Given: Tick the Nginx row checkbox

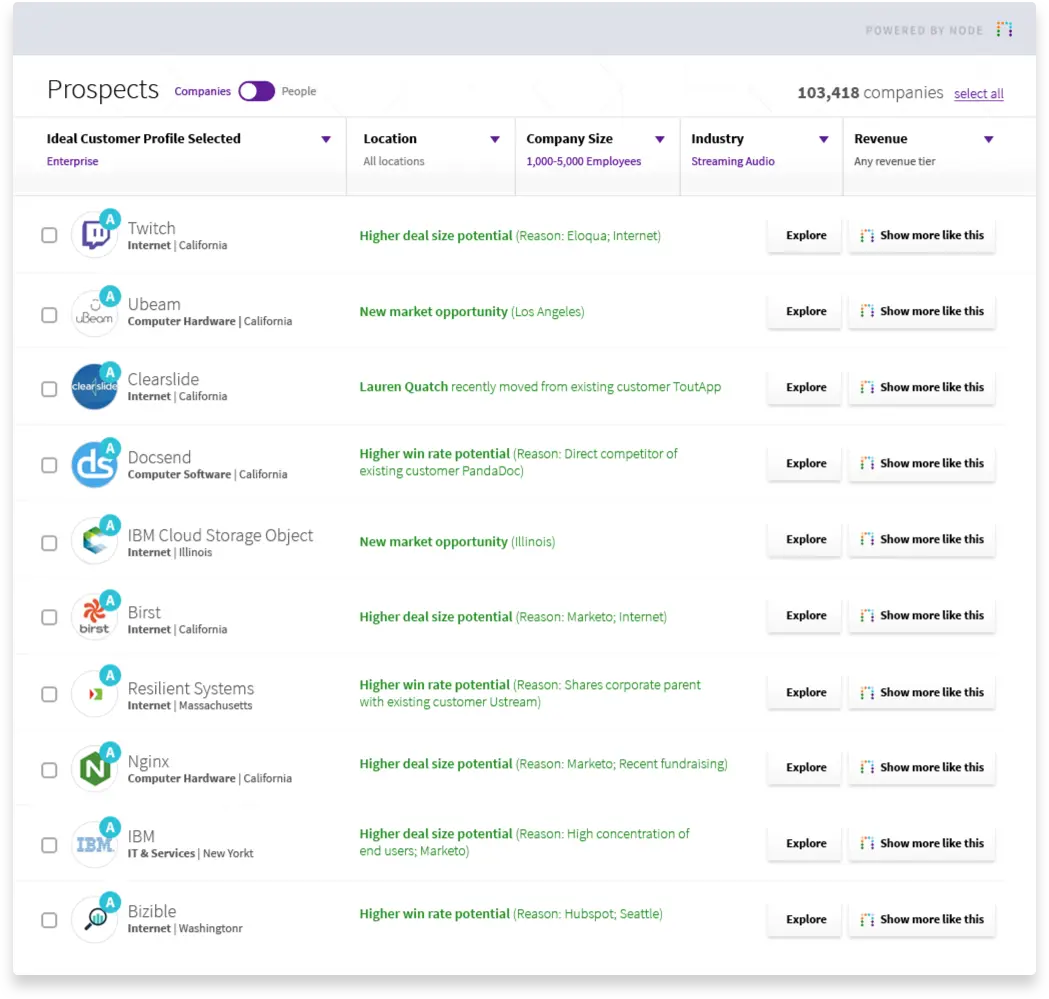Looking at the screenshot, I should 50,770.
